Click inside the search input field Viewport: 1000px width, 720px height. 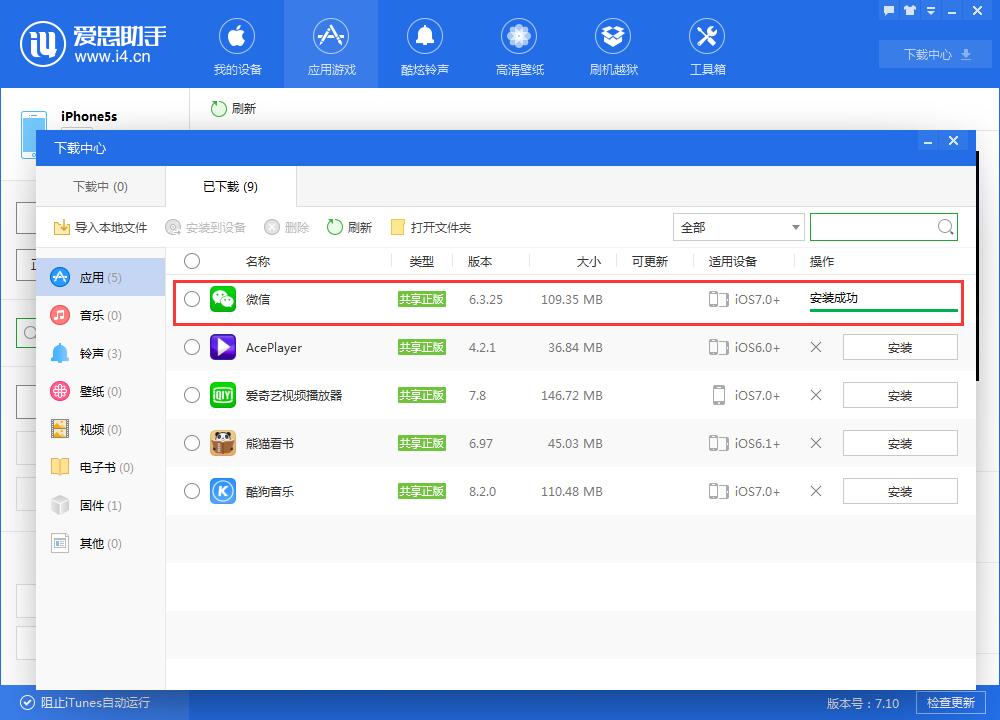(x=875, y=227)
